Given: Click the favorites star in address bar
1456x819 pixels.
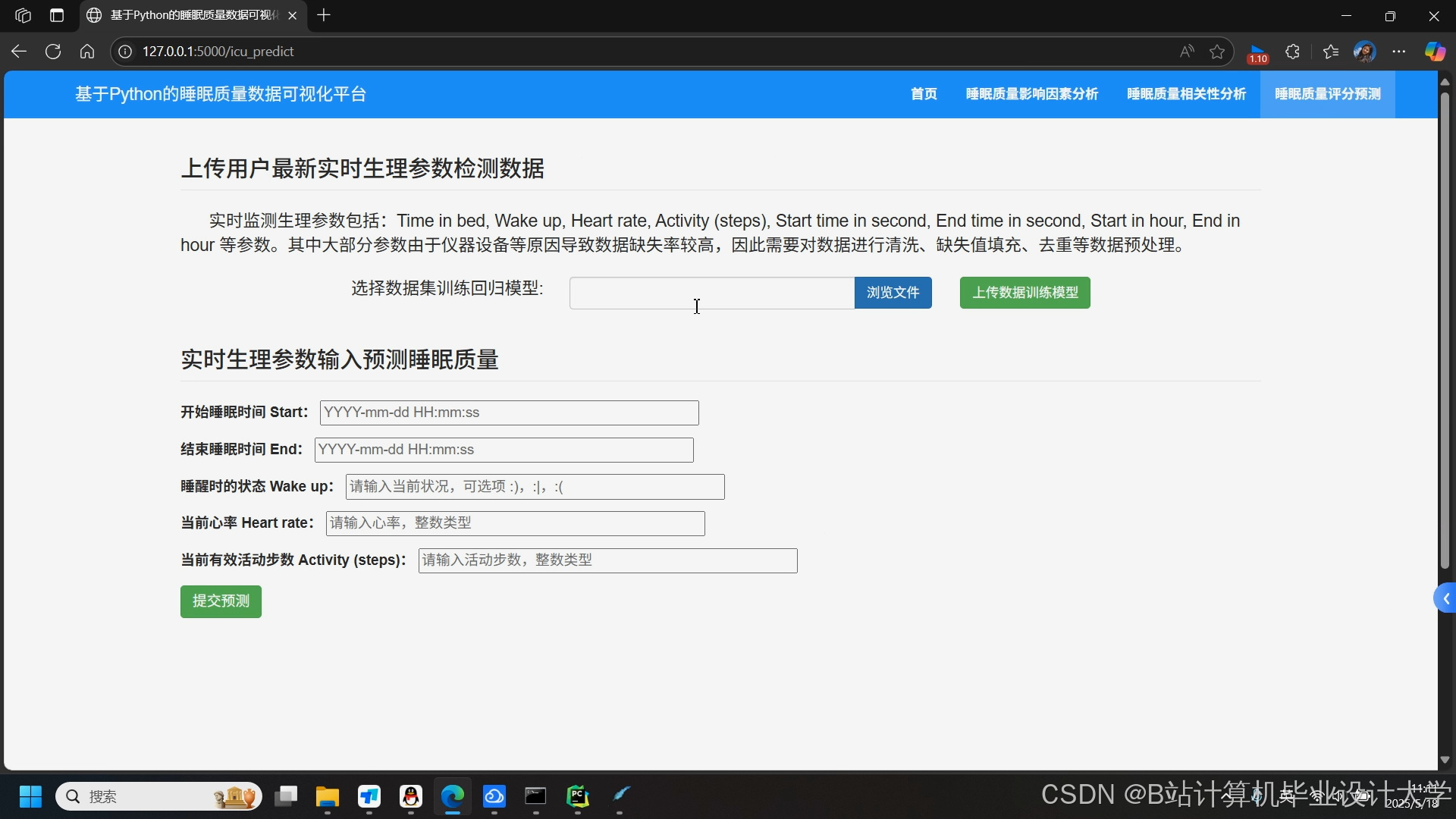Looking at the screenshot, I should point(1217,52).
